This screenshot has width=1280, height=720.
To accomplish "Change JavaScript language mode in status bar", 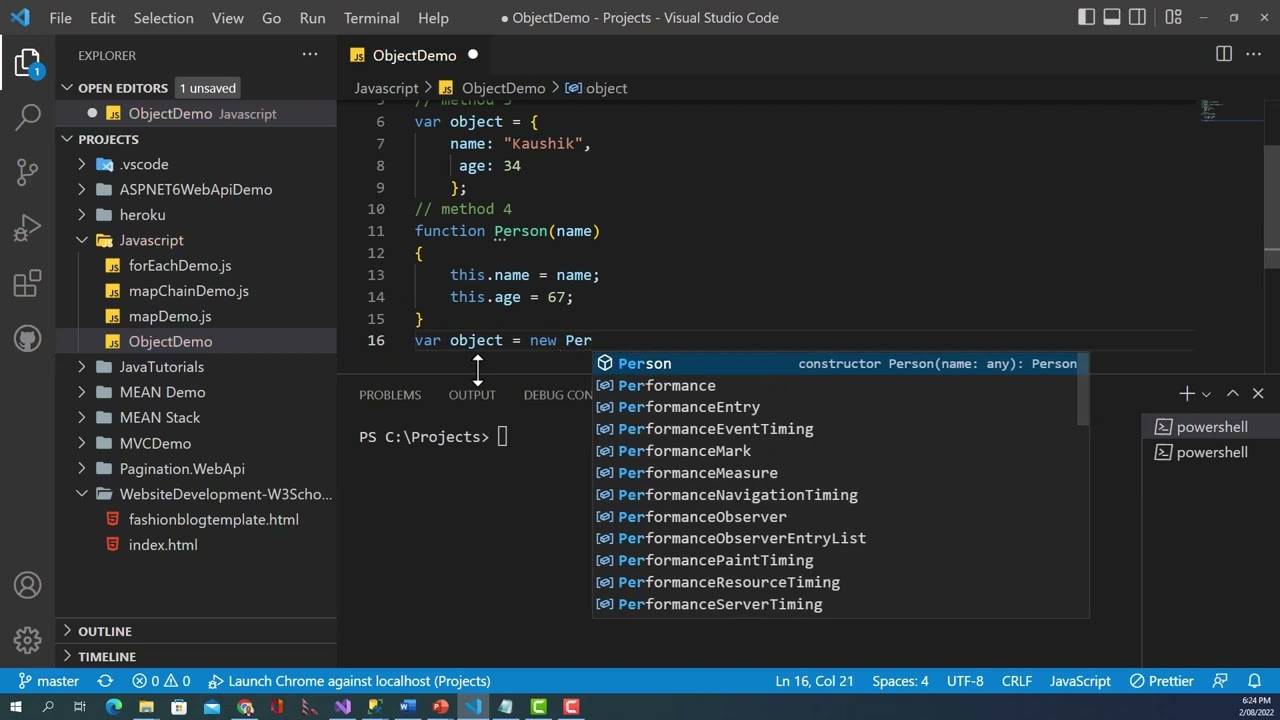I will (x=1080, y=681).
